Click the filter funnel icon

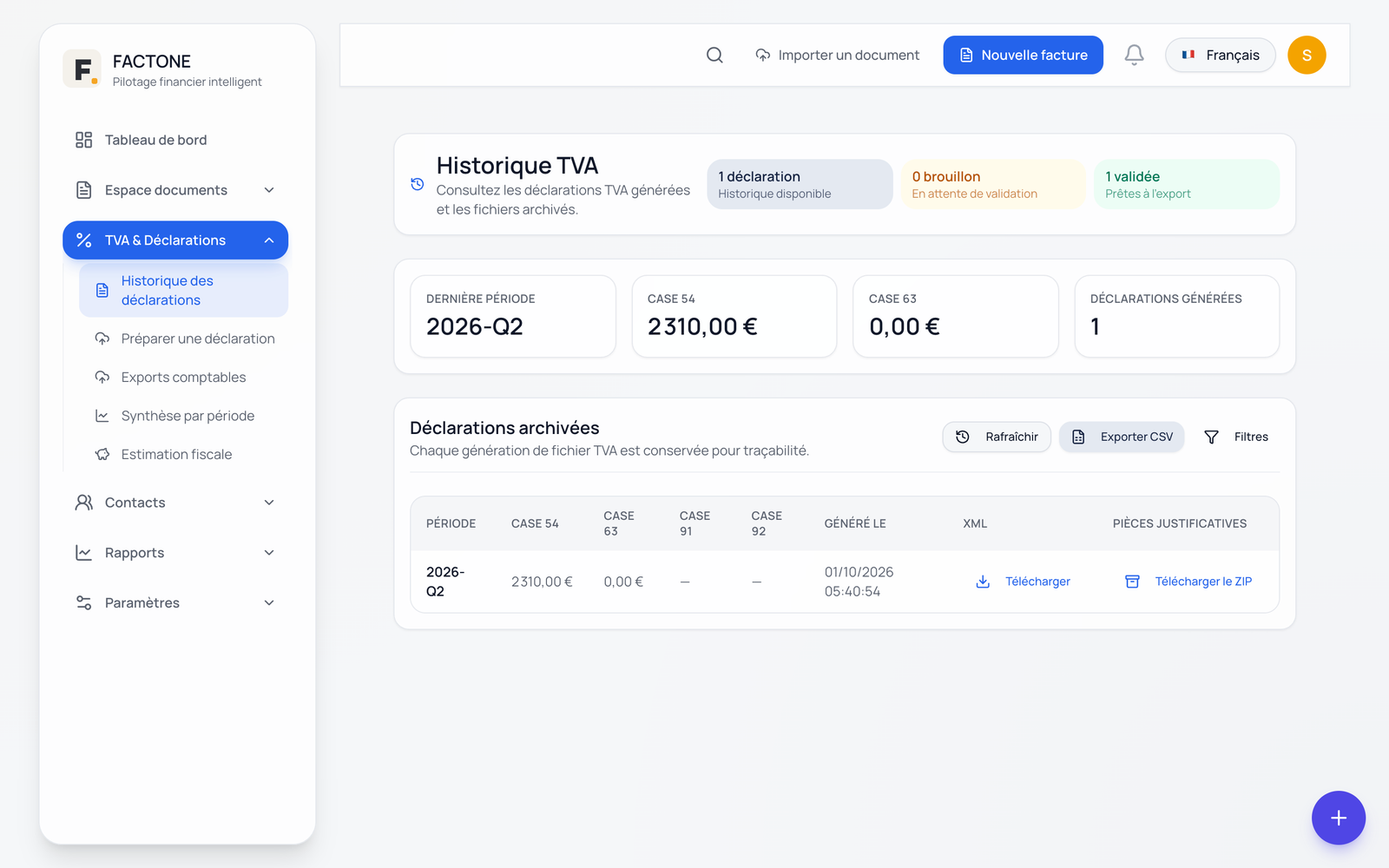pos(1211,437)
